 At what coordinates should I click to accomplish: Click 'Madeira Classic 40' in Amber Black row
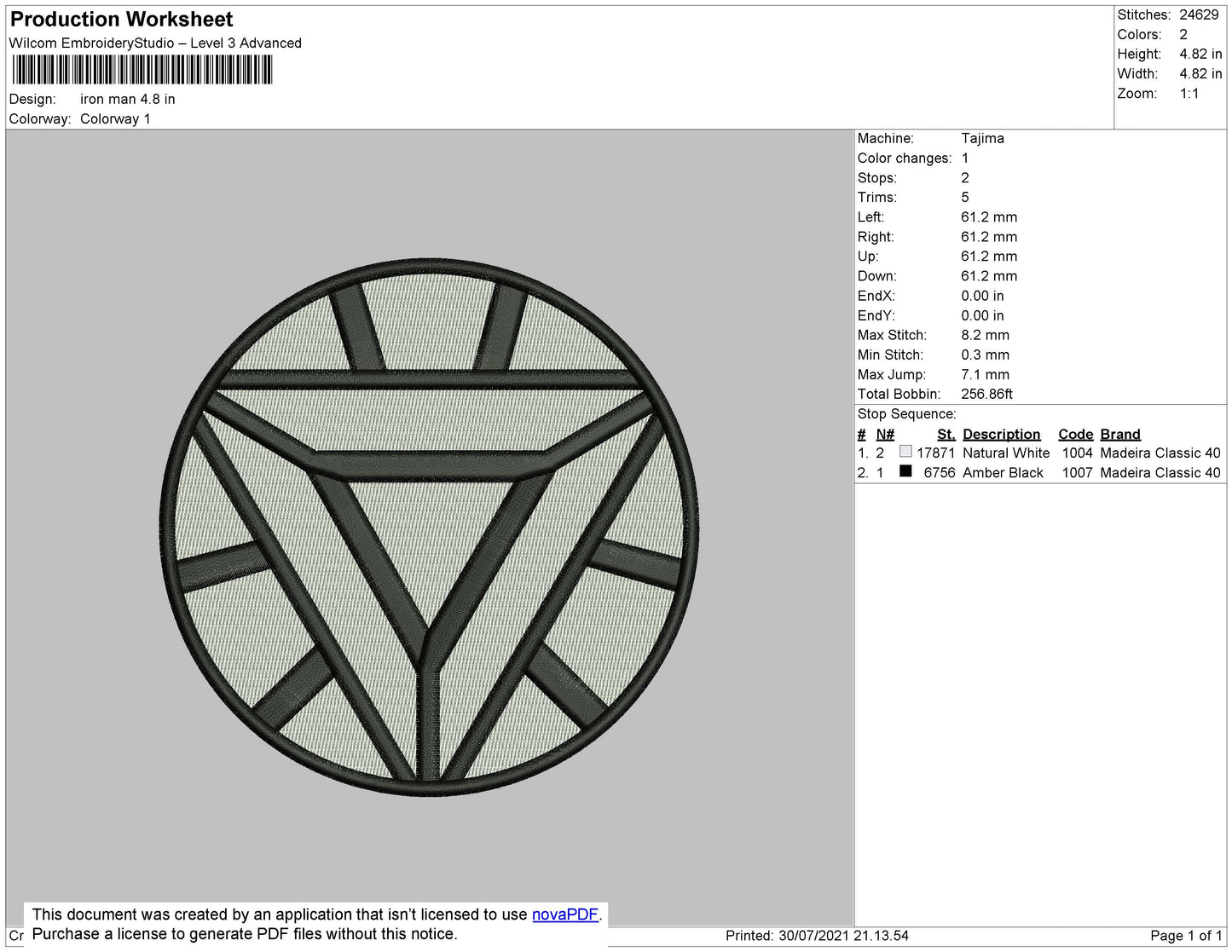click(x=1160, y=472)
